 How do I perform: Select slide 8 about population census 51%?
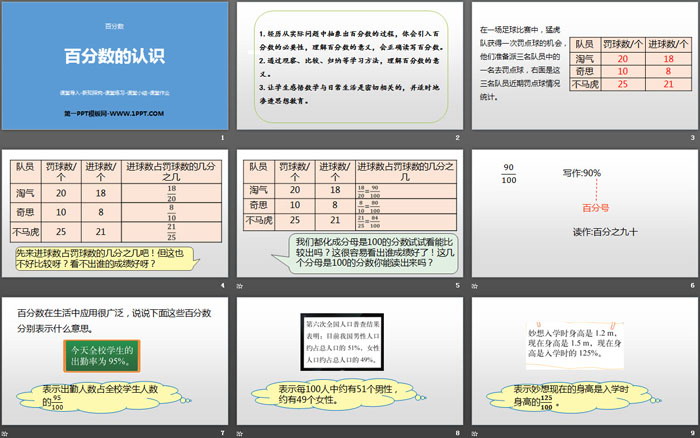pos(350,361)
